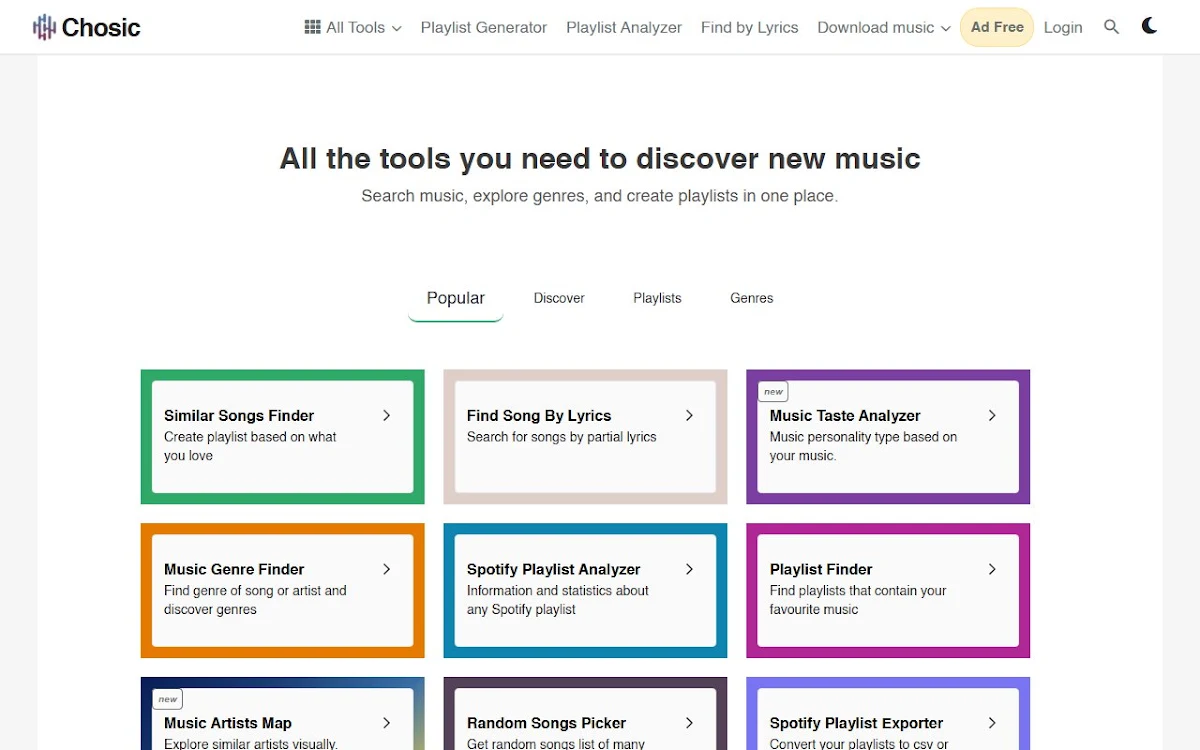Click the All Tools grid icon
This screenshot has width=1200, height=750.
point(312,27)
